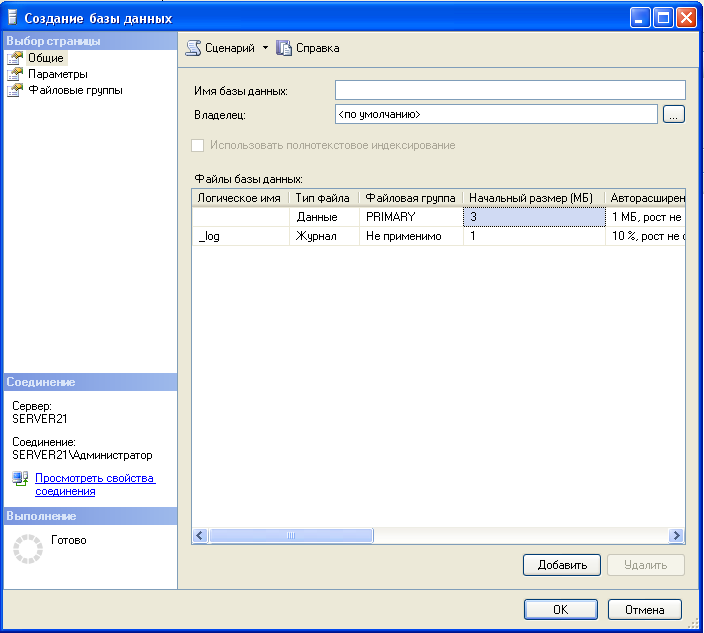704x633 pixels.
Task: Click the Владелец input field
Action: tap(496, 114)
